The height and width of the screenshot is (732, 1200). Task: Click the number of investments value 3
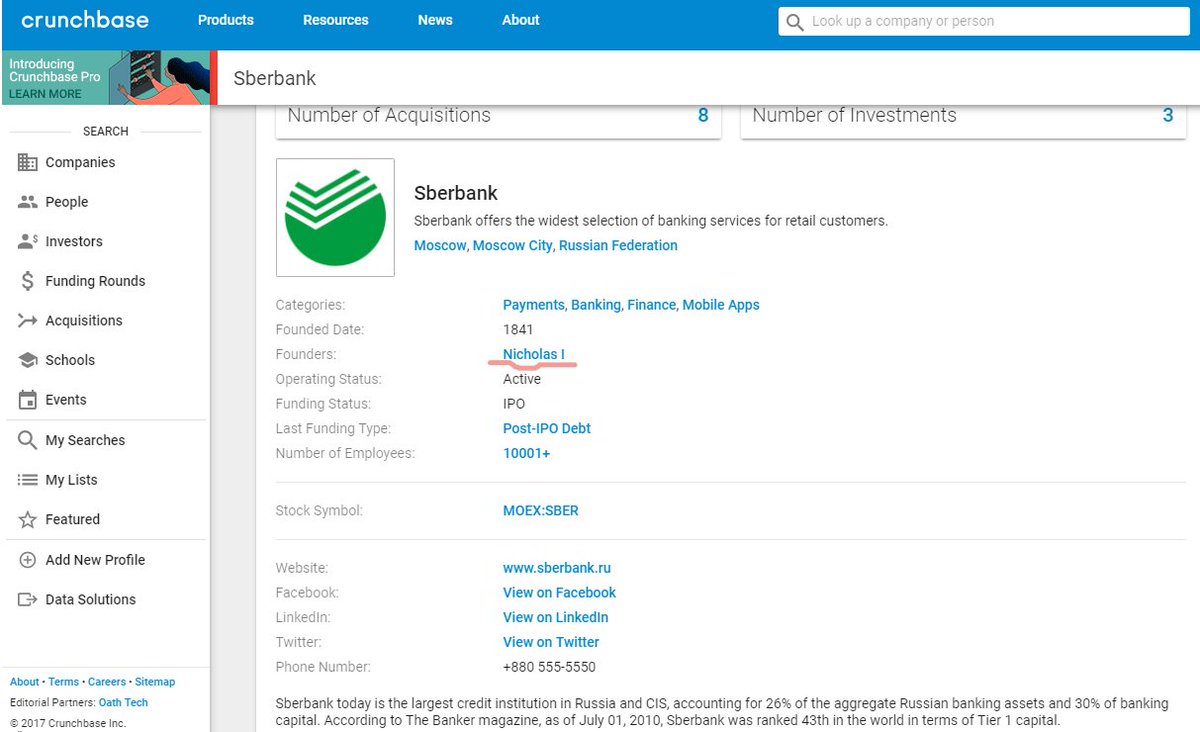(x=1168, y=115)
